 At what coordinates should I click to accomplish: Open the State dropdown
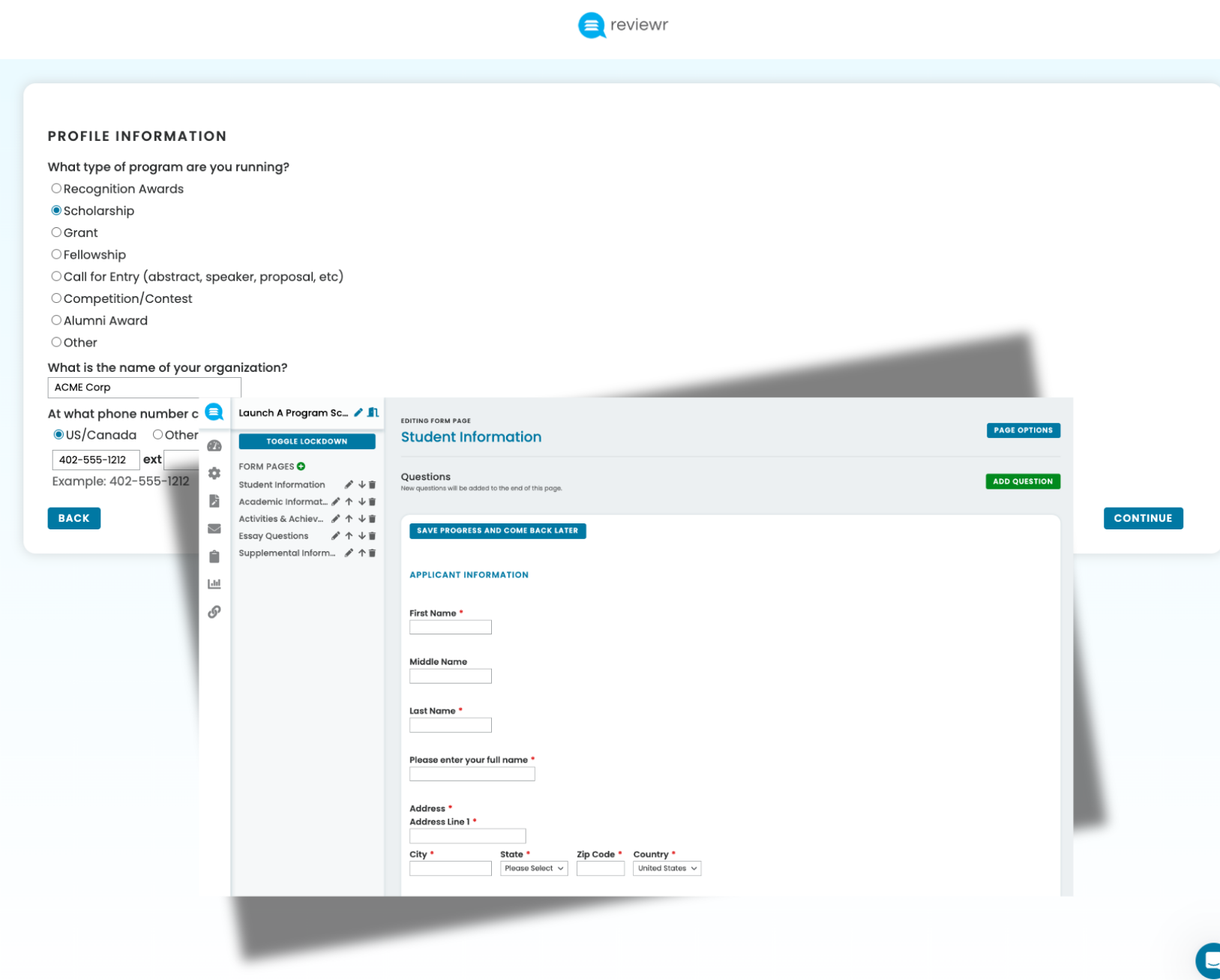click(x=533, y=868)
